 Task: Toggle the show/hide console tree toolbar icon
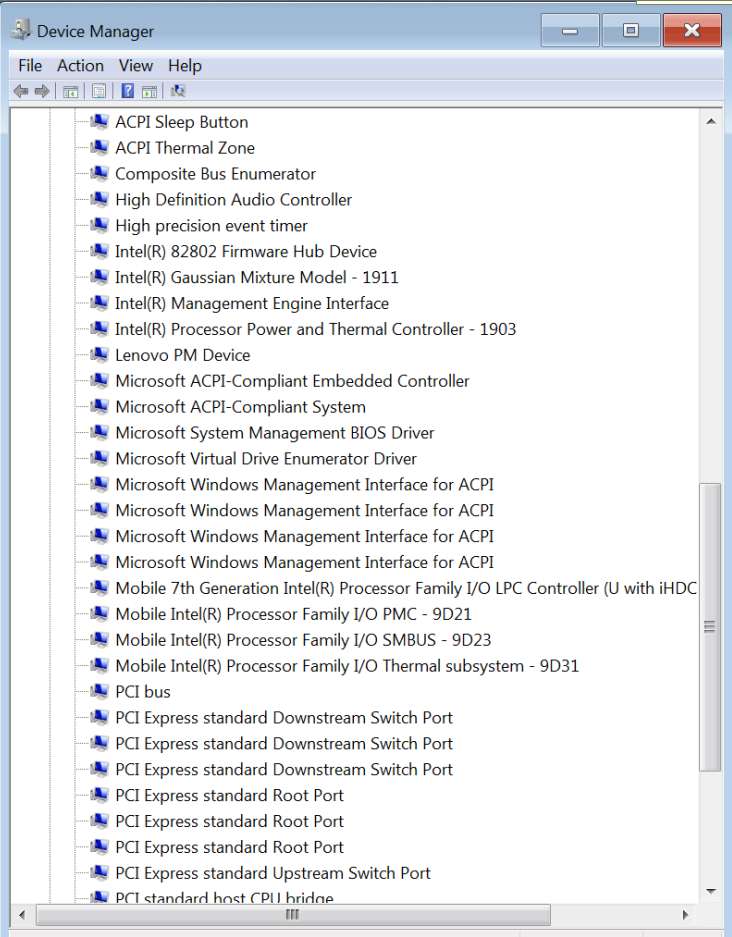pos(71,91)
